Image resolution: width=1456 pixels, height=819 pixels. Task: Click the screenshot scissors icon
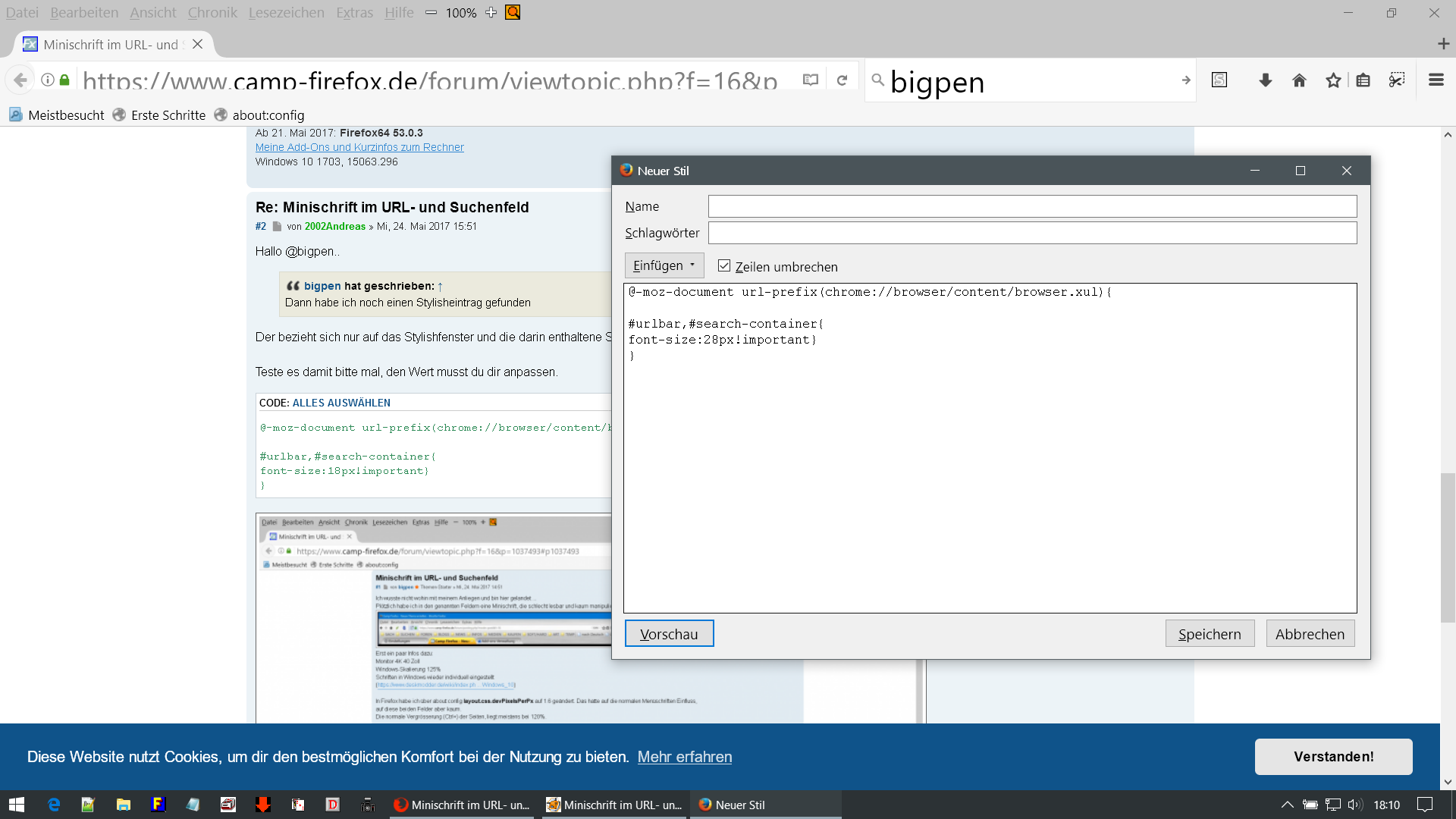pos(1397,80)
